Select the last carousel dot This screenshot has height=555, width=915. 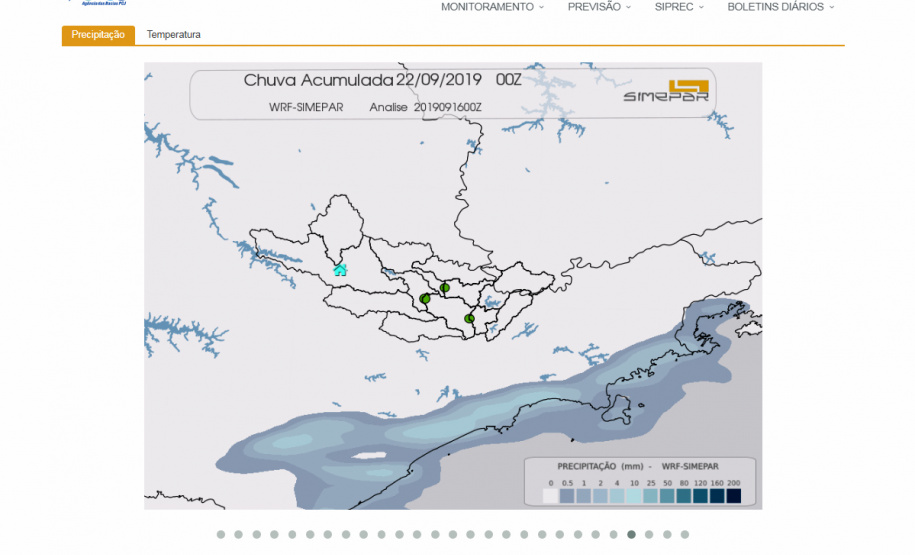[685, 534]
